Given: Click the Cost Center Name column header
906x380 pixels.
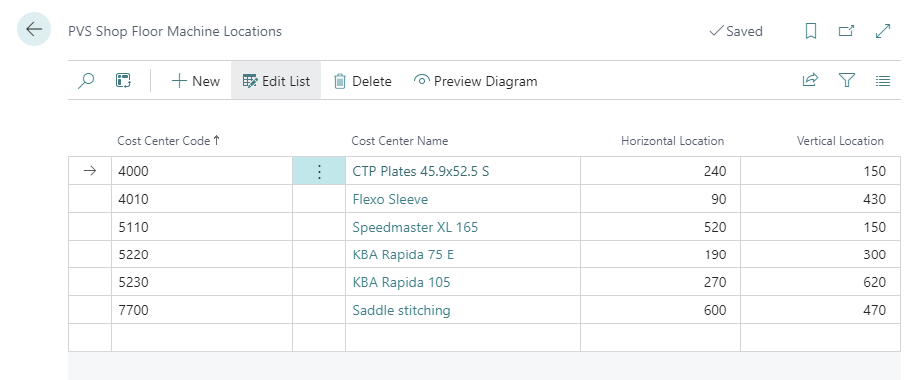Looking at the screenshot, I should [400, 141].
